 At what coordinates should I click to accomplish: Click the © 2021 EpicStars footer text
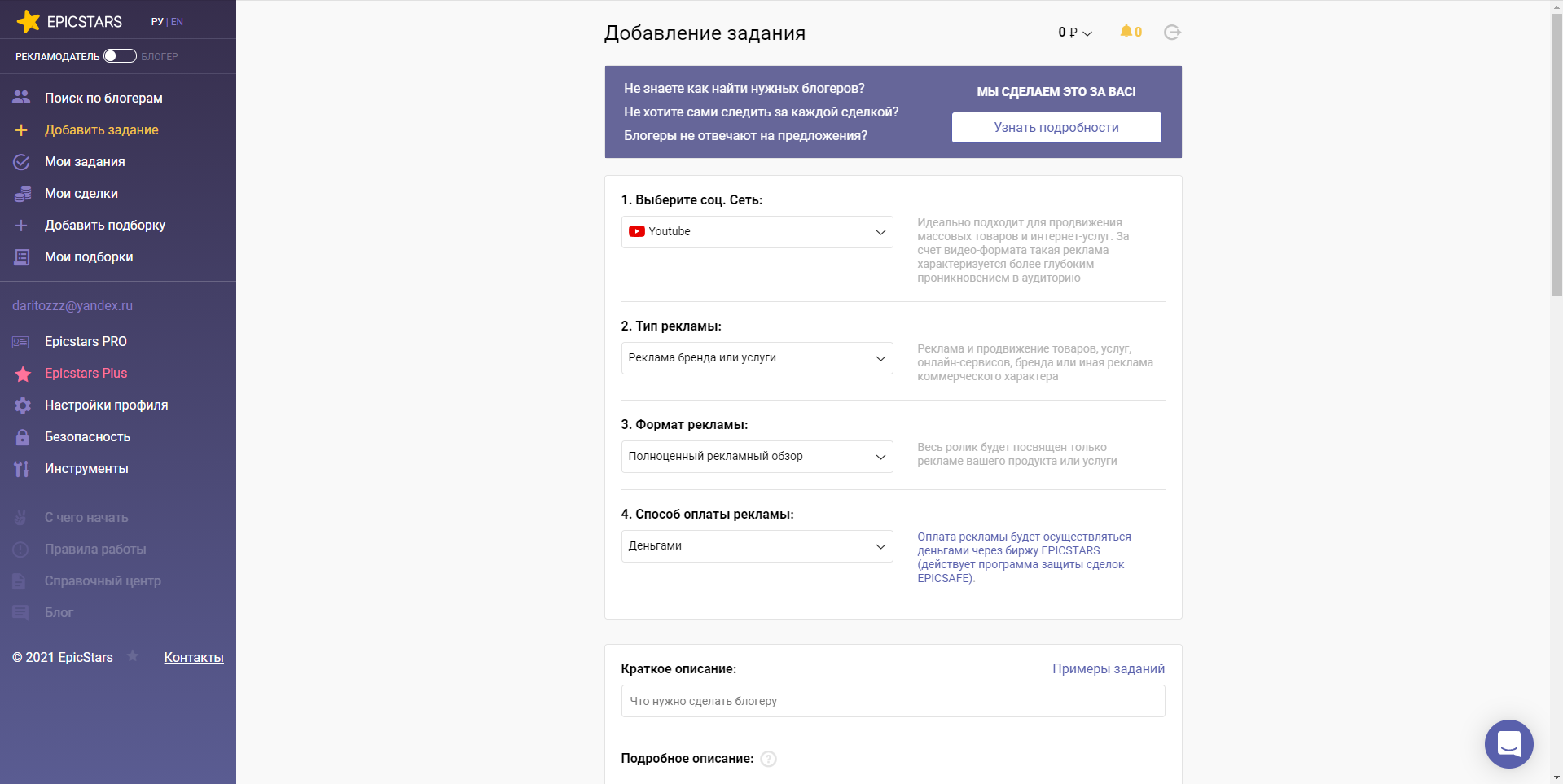[63, 657]
